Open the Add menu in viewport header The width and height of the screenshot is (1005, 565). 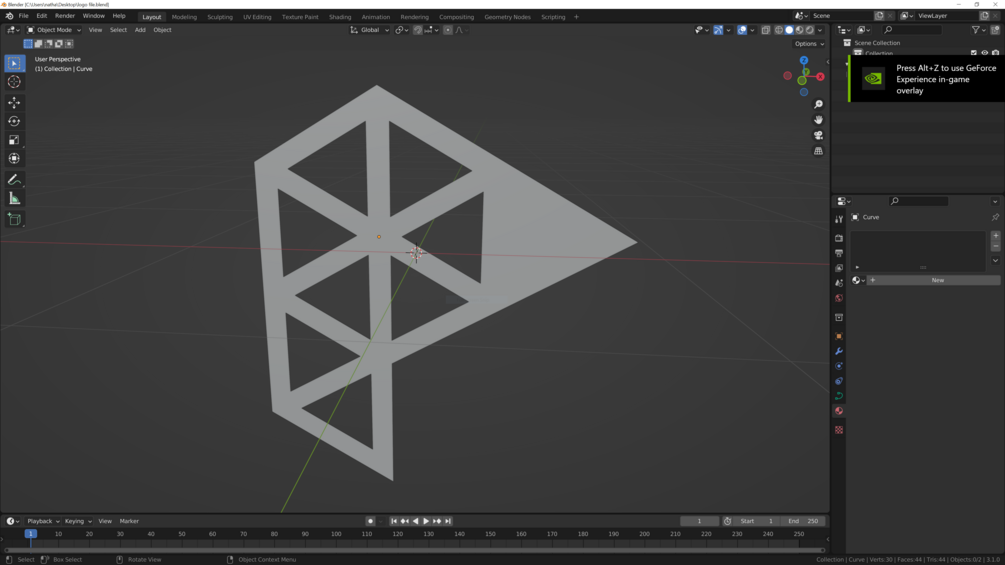140,30
